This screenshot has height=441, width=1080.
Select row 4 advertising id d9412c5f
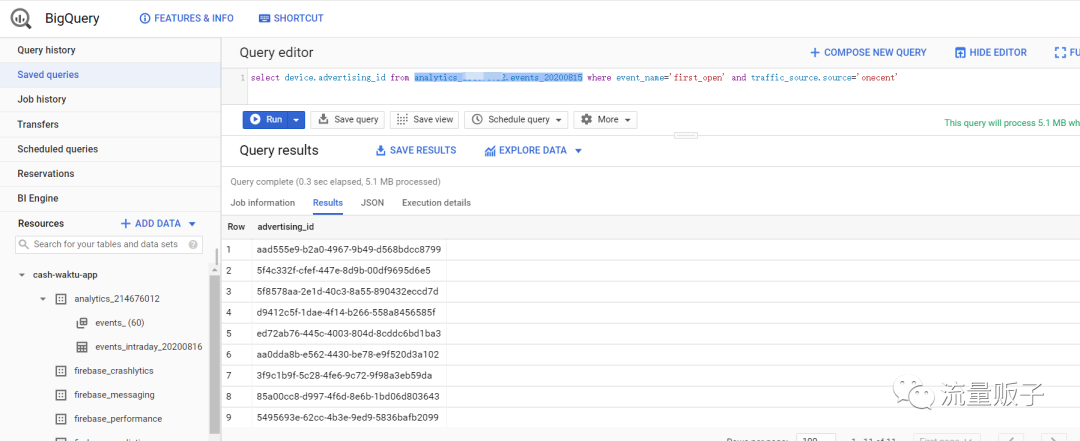point(346,312)
